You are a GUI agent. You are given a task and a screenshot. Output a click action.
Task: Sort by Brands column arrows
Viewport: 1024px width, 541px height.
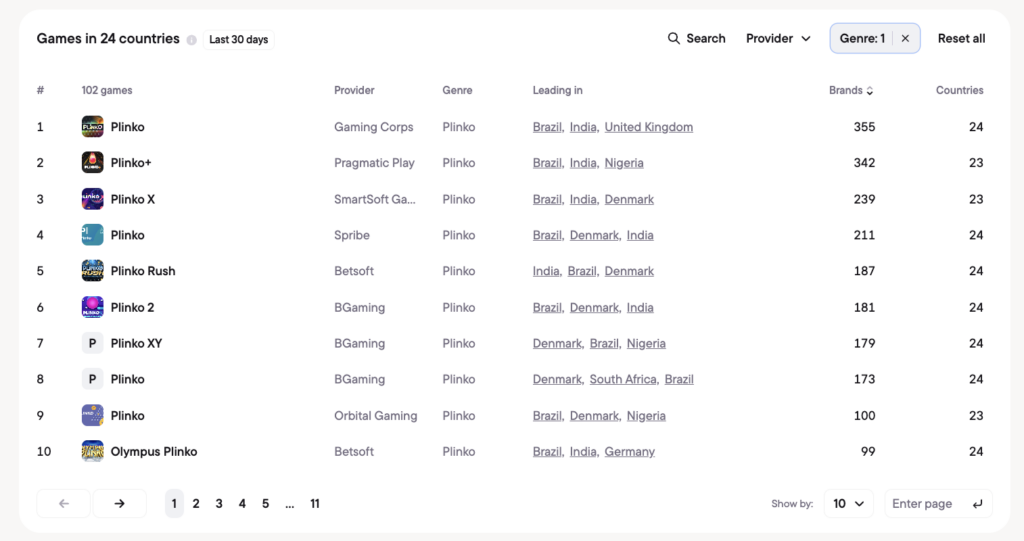[x=870, y=91]
